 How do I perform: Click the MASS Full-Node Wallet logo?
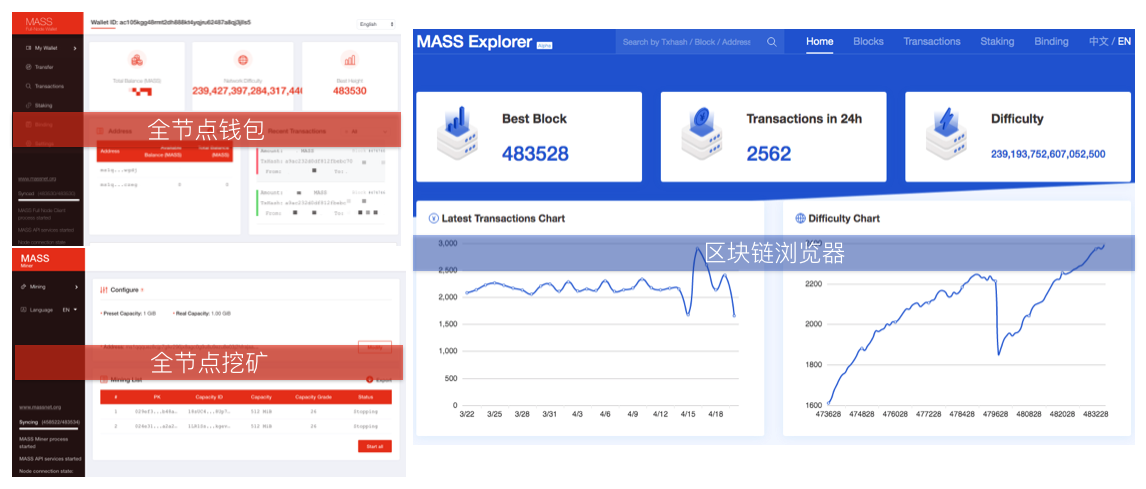click(x=39, y=23)
